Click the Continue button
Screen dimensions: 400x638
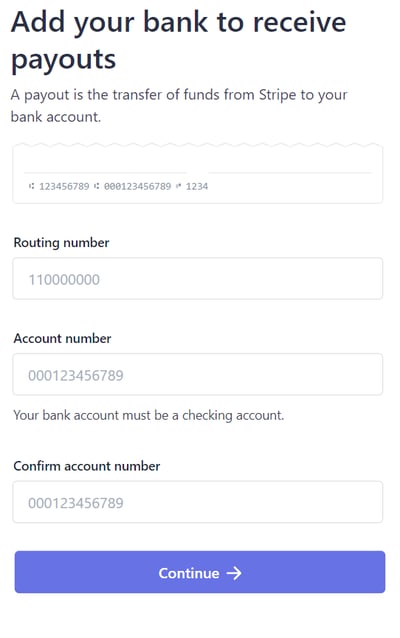click(200, 572)
